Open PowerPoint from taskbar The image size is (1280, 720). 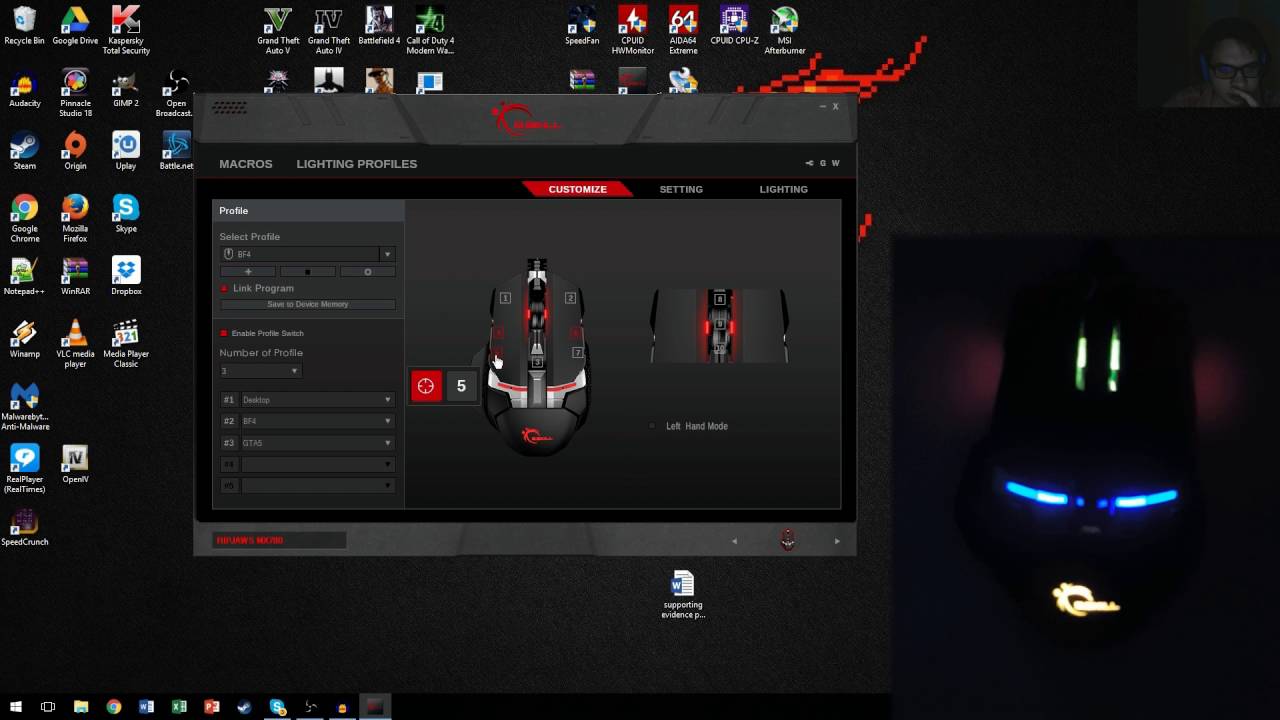click(x=212, y=707)
